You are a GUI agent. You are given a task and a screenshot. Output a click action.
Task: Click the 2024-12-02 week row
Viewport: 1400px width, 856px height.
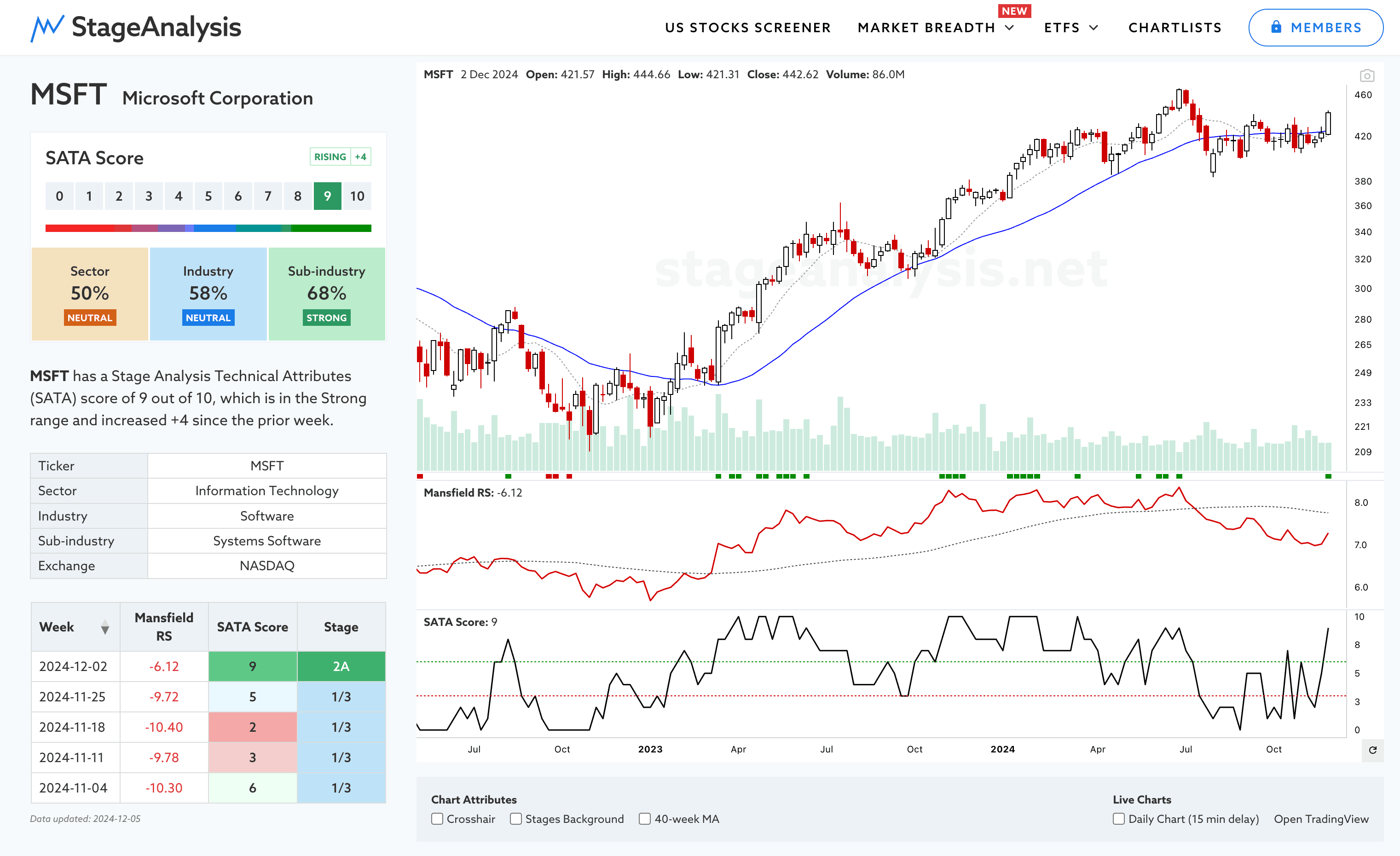pyautogui.click(x=208, y=666)
